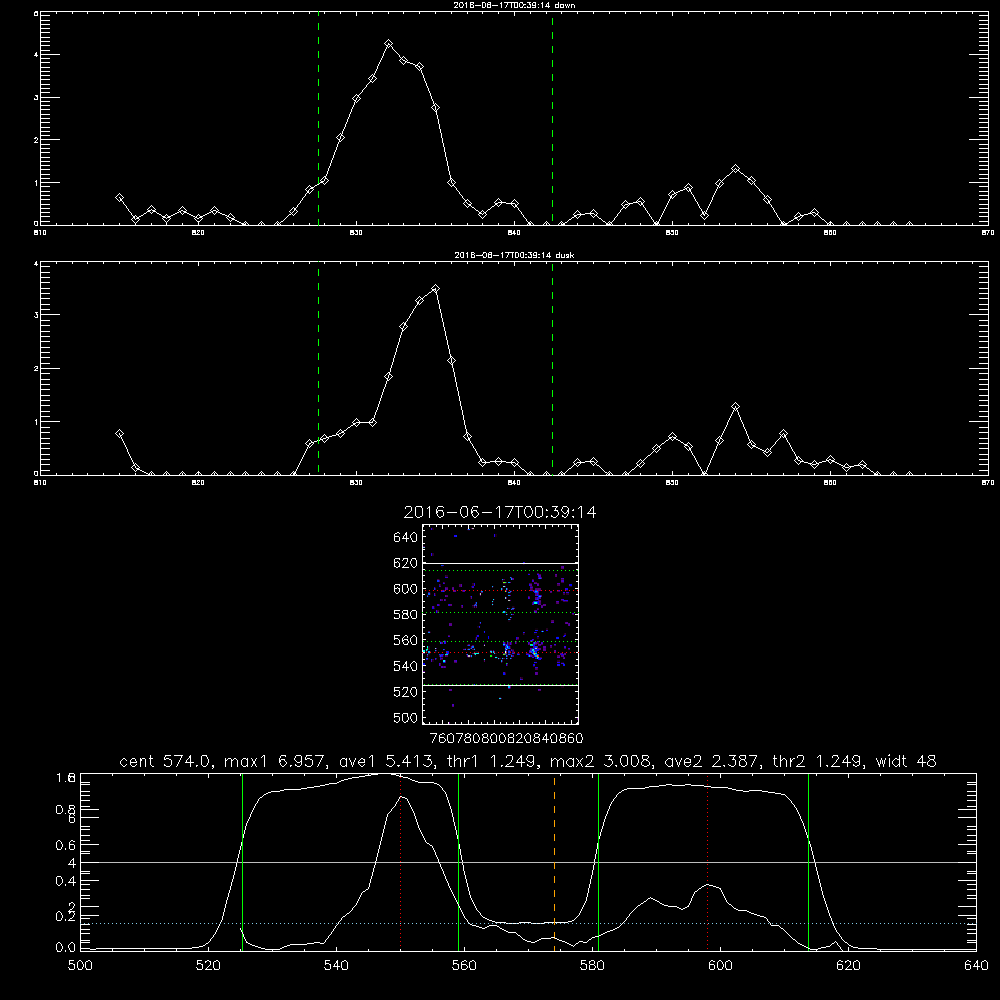Click the red dotted line at 550 in bottom plot
The image size is (1000, 1000).
(x=401, y=861)
